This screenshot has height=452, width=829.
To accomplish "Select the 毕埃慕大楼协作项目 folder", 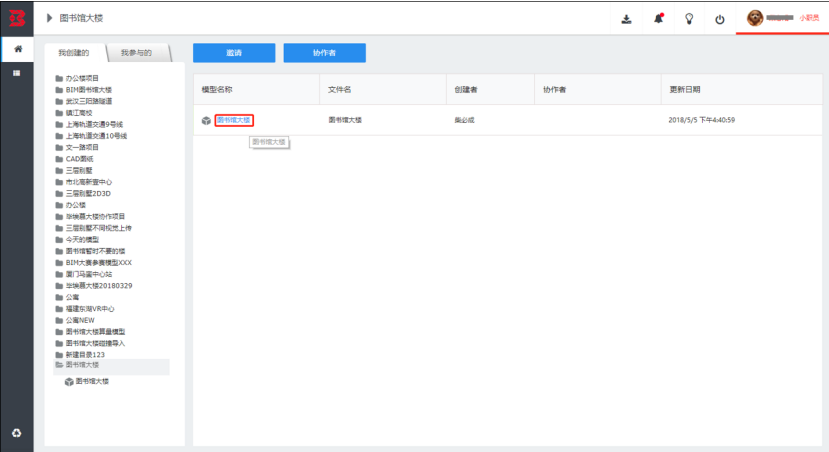I will (95, 216).
